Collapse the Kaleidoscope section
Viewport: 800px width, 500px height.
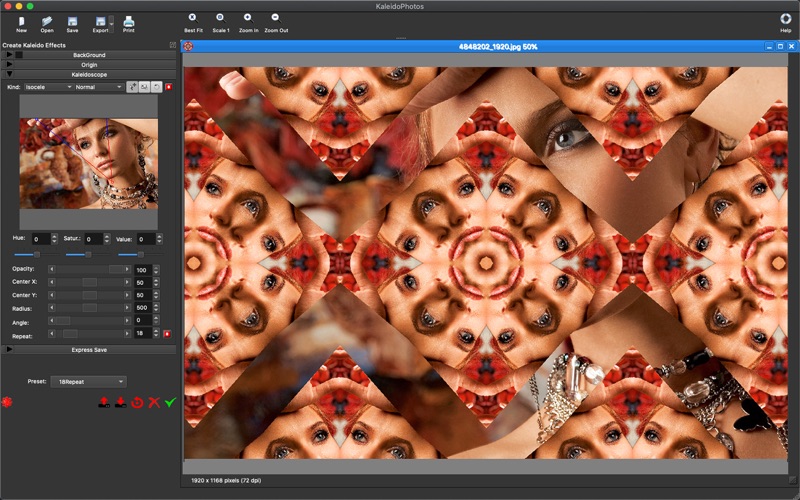point(9,74)
